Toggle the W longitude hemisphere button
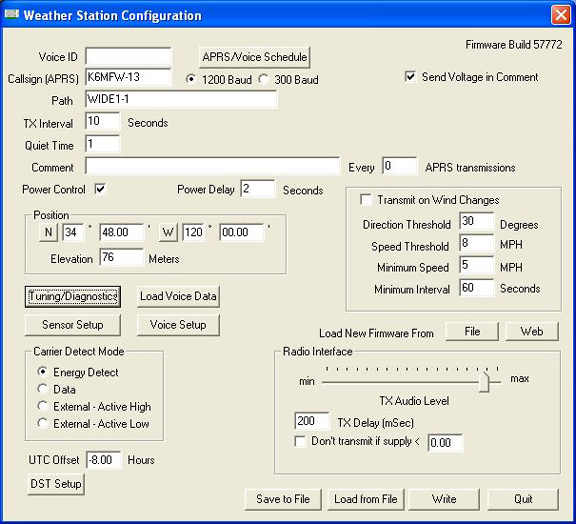The height and width of the screenshot is (524, 576). (168, 232)
